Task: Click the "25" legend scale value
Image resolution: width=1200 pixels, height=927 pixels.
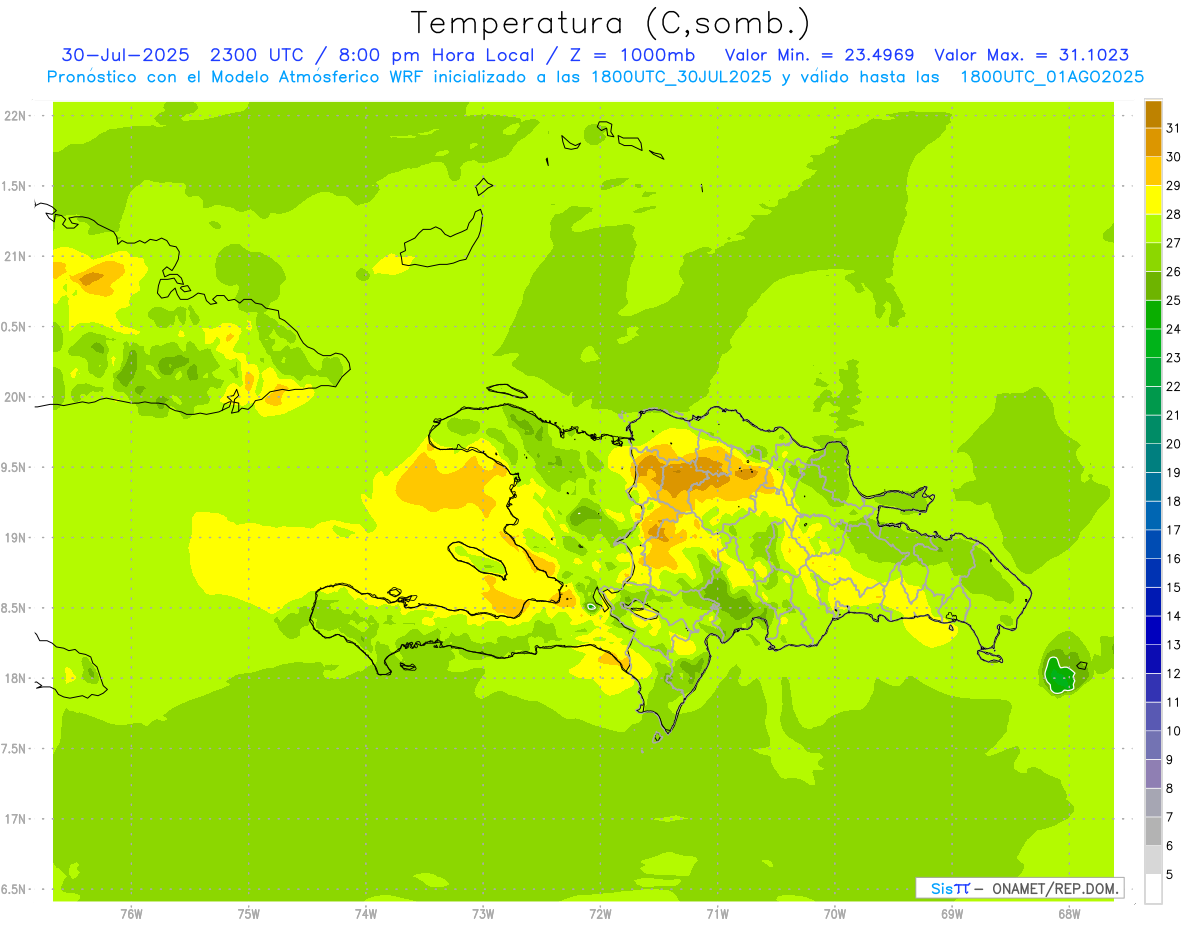Action: pos(1174,300)
